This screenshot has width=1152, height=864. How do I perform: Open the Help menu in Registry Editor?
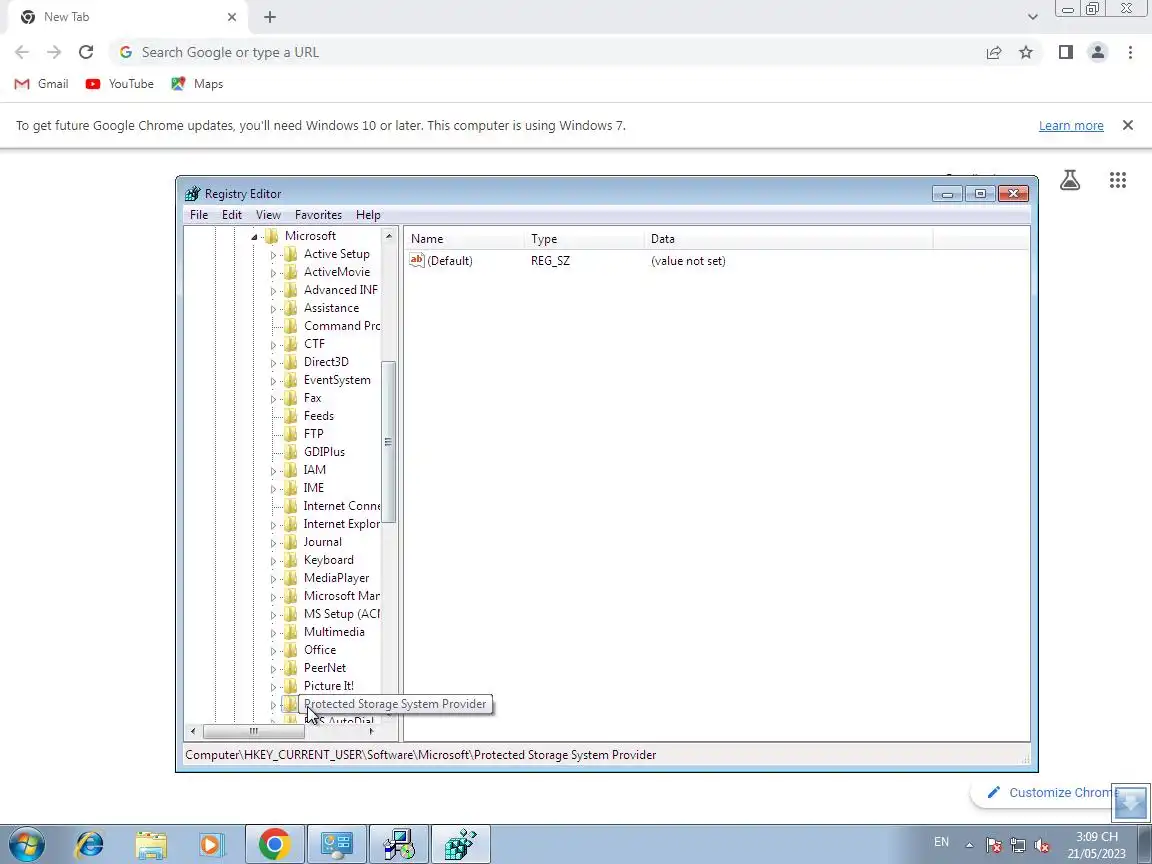tap(368, 215)
